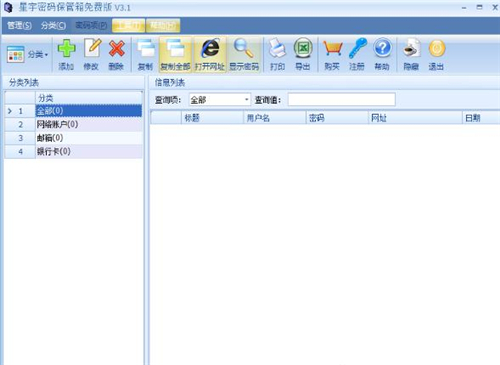
Task: Click the red X 删除 (Delete) icon
Action: click(x=117, y=49)
